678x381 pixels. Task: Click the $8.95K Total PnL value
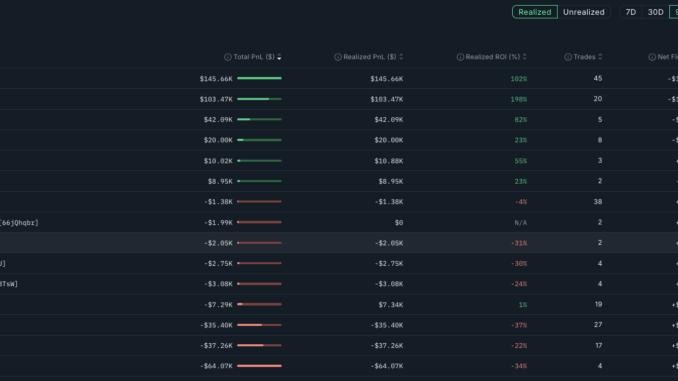point(220,181)
